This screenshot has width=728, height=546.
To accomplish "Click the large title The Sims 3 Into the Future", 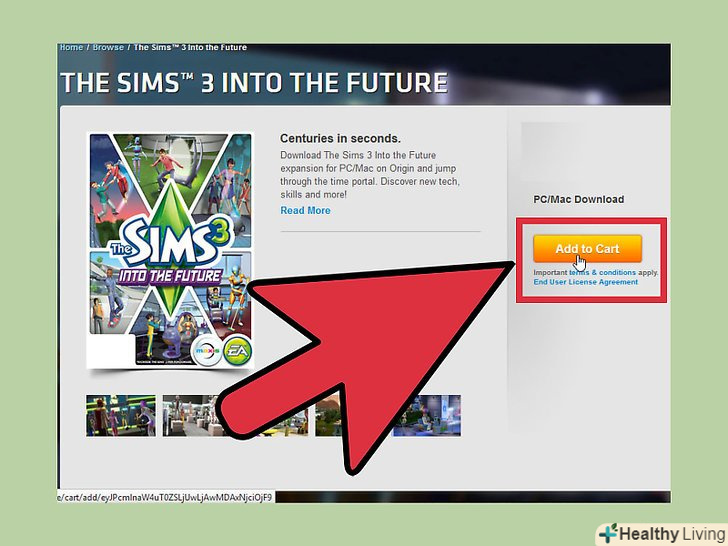I will point(254,83).
